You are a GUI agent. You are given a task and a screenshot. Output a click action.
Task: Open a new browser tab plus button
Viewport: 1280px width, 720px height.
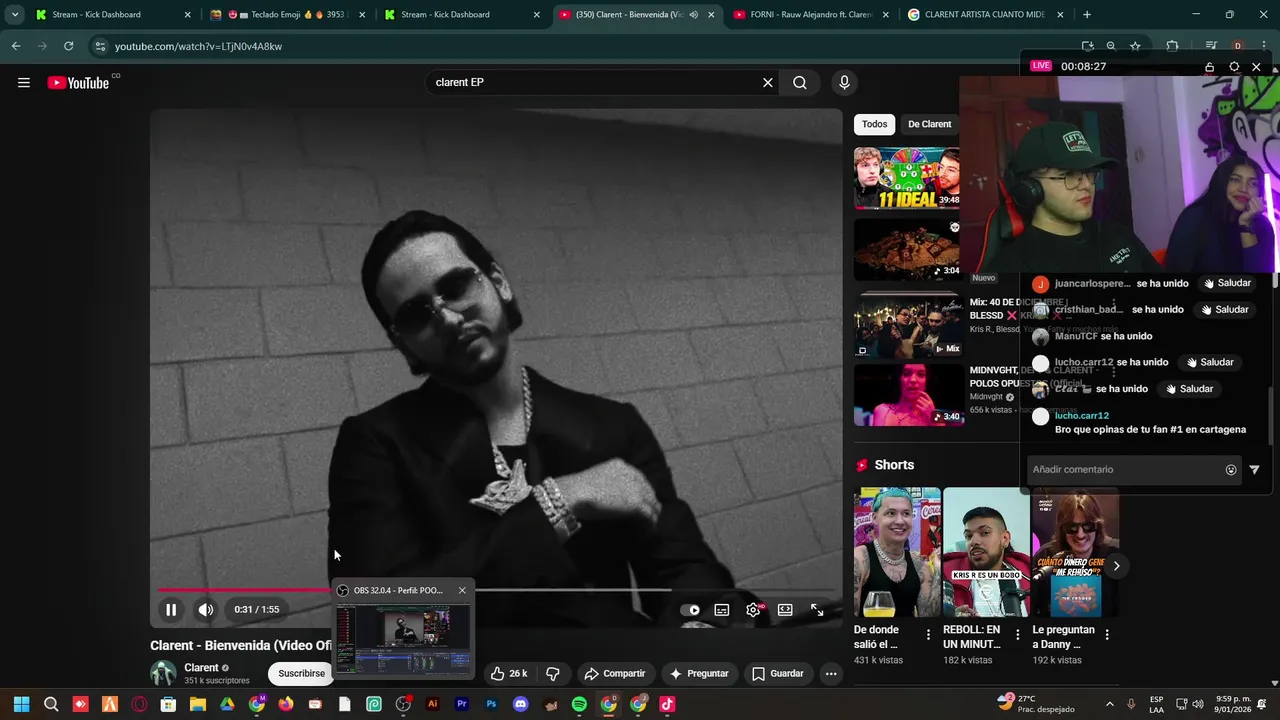coord(1087,15)
